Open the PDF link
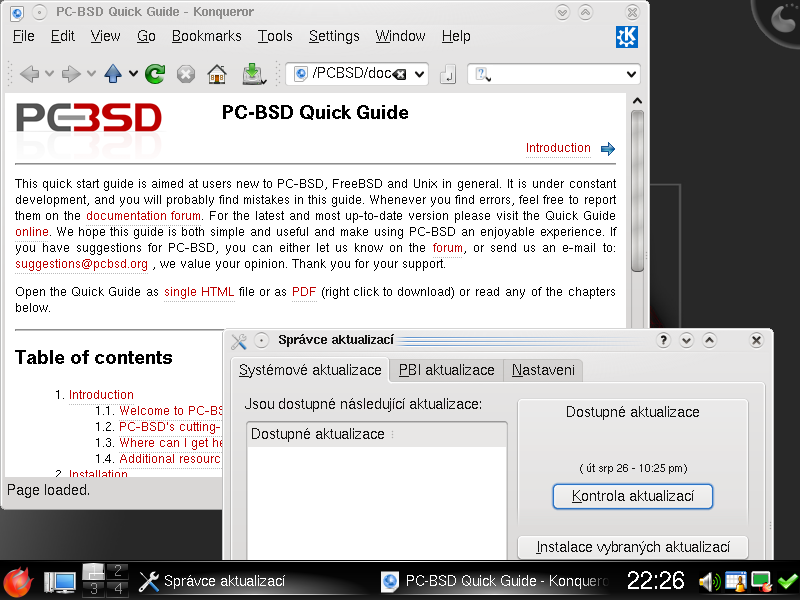 click(304, 292)
